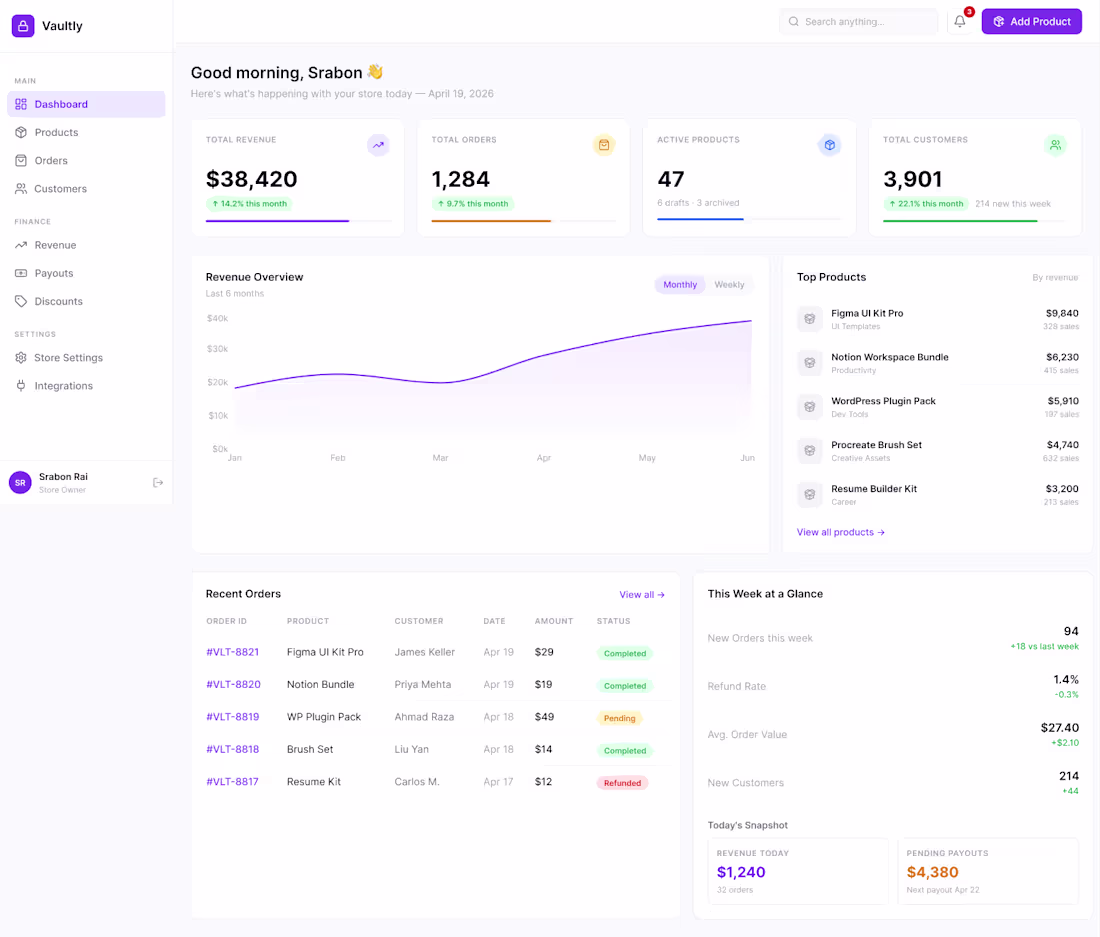This screenshot has height=937, width=1100.
Task: Go to the Products page label
Action: coord(56,133)
